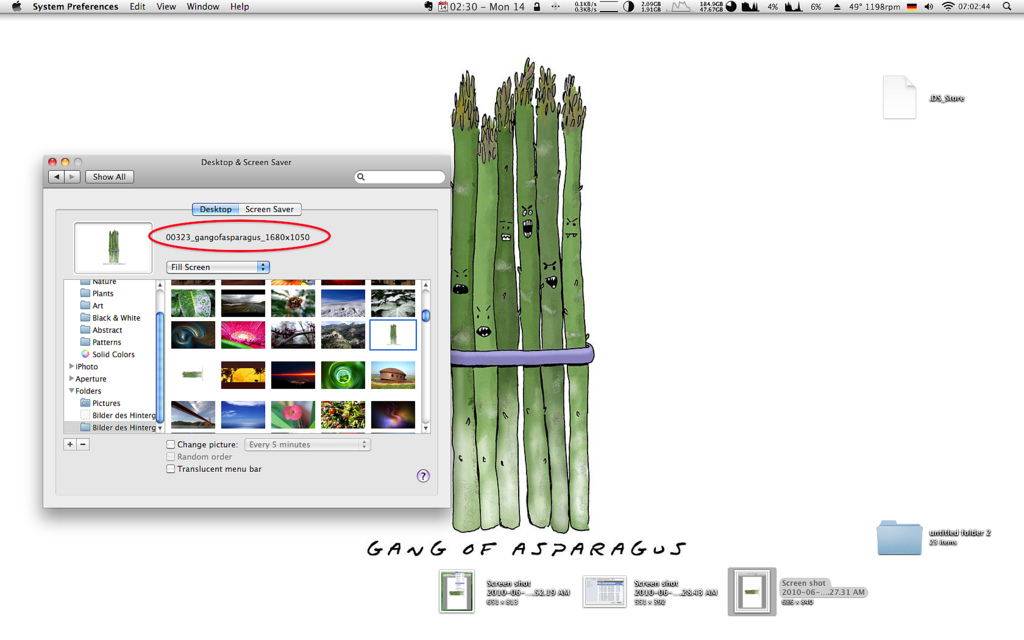Click the padlock icon in menu bar
1024x640 pixels.
(x=537, y=7)
